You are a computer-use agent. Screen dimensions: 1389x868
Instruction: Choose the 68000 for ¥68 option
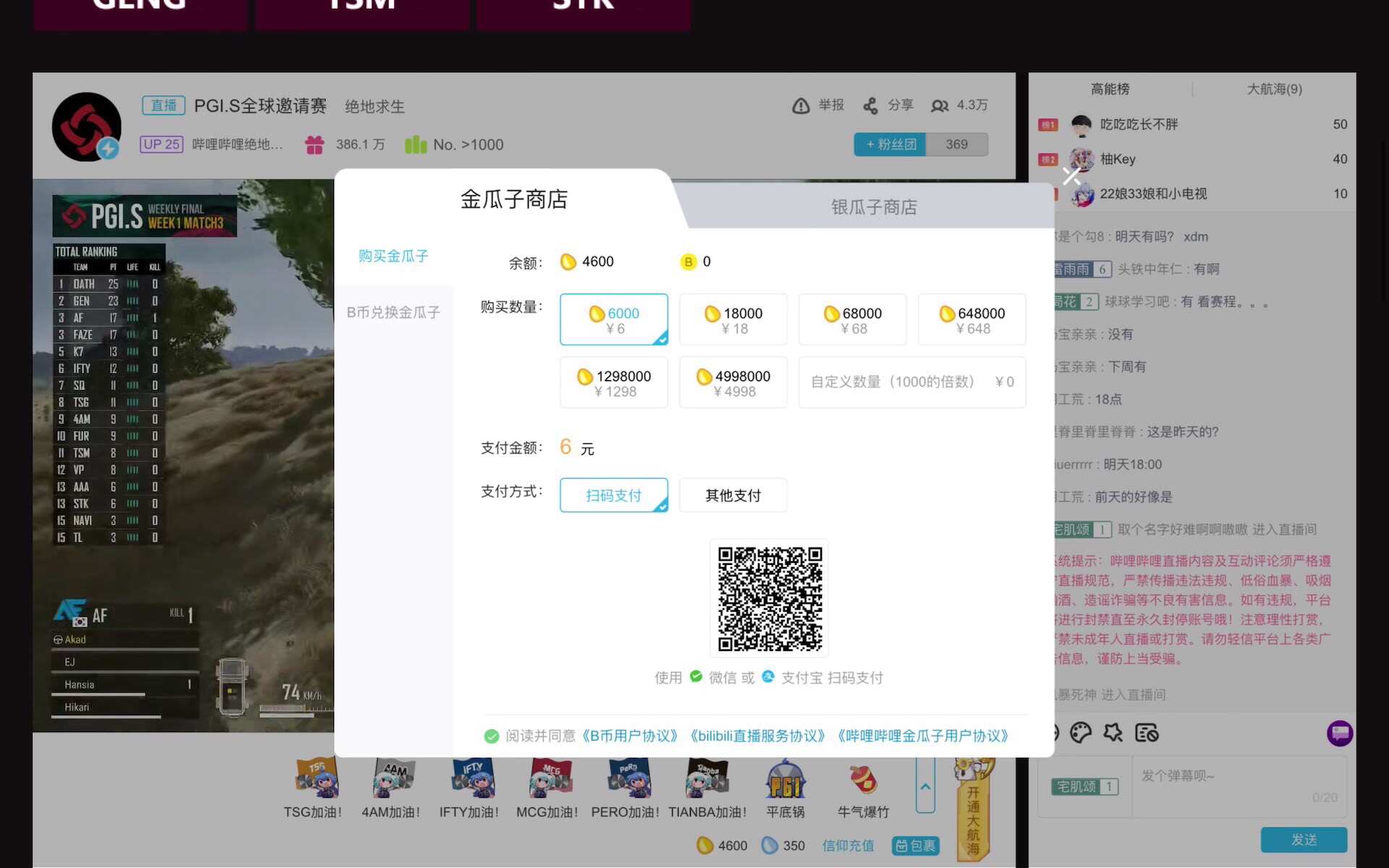pos(853,320)
